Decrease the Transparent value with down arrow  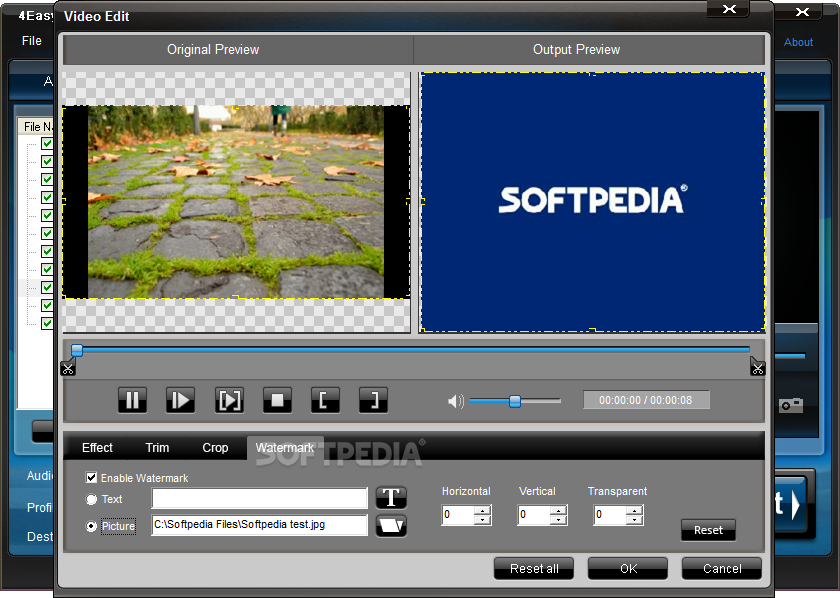point(635,520)
